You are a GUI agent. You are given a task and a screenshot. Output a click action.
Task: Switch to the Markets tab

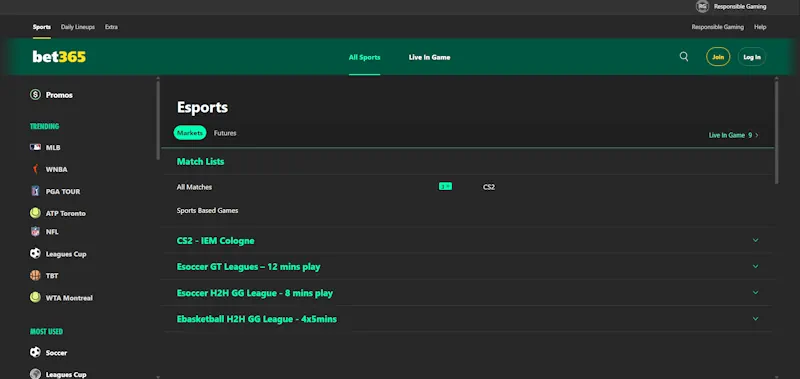click(x=190, y=133)
